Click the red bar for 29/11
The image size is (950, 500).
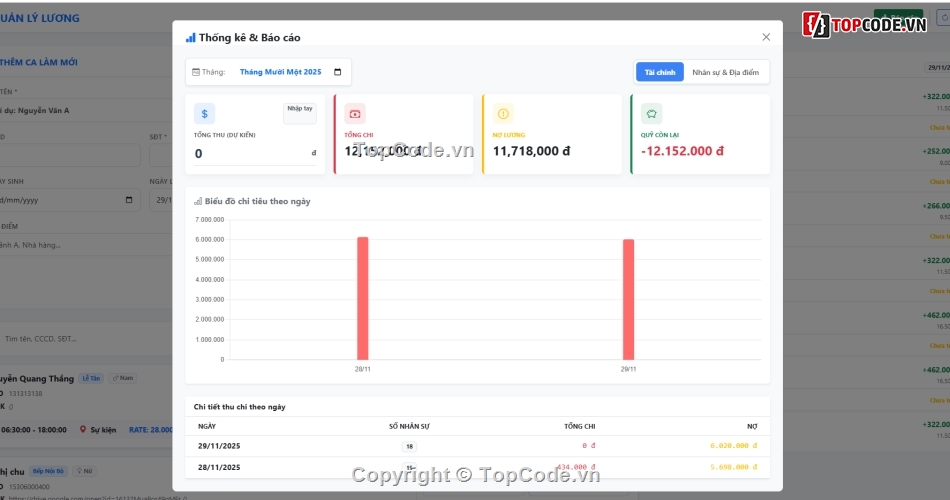point(628,299)
